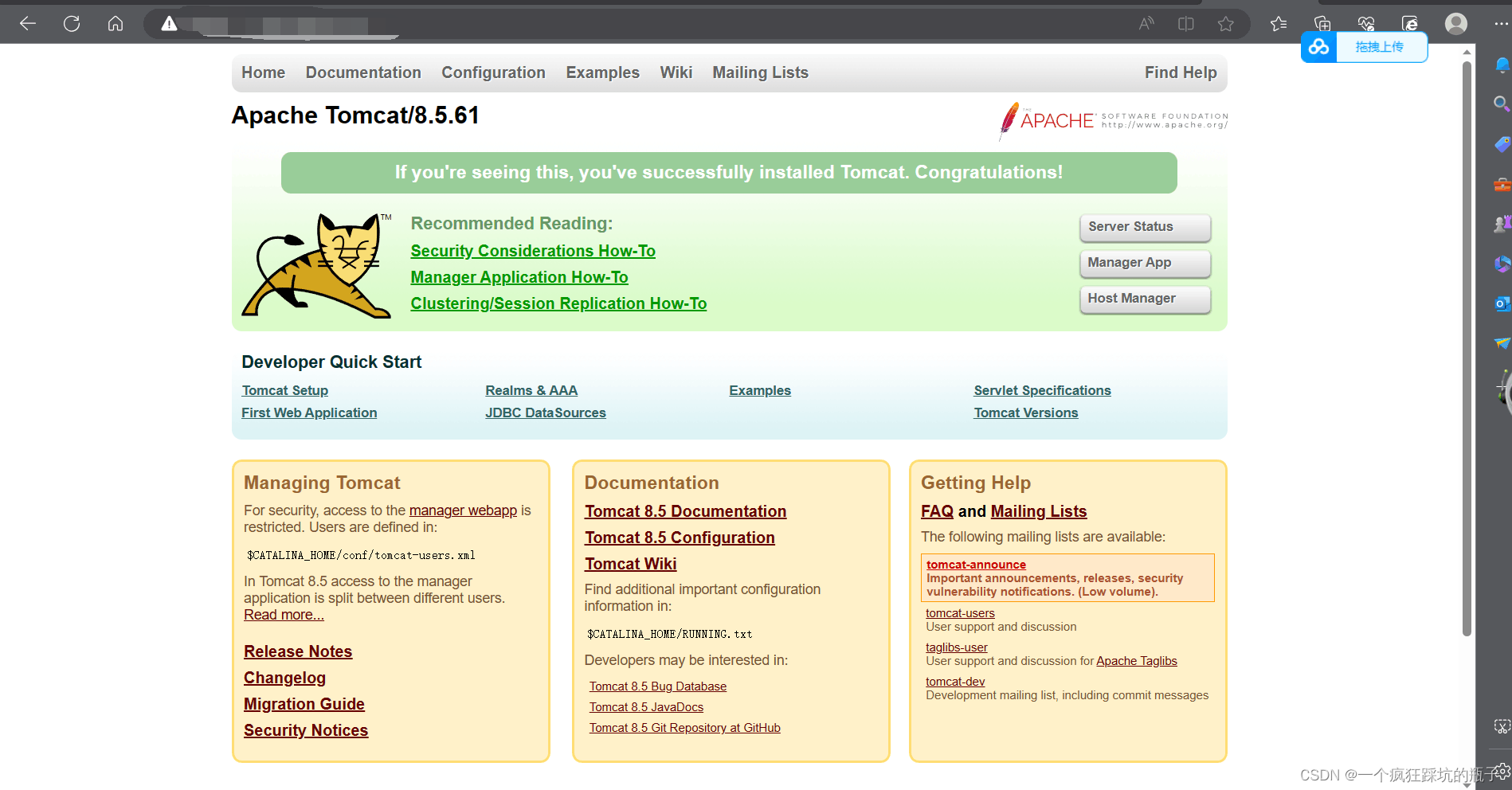
Task: Click the sidebar screenshot icon near bottom
Action: [x=1502, y=726]
